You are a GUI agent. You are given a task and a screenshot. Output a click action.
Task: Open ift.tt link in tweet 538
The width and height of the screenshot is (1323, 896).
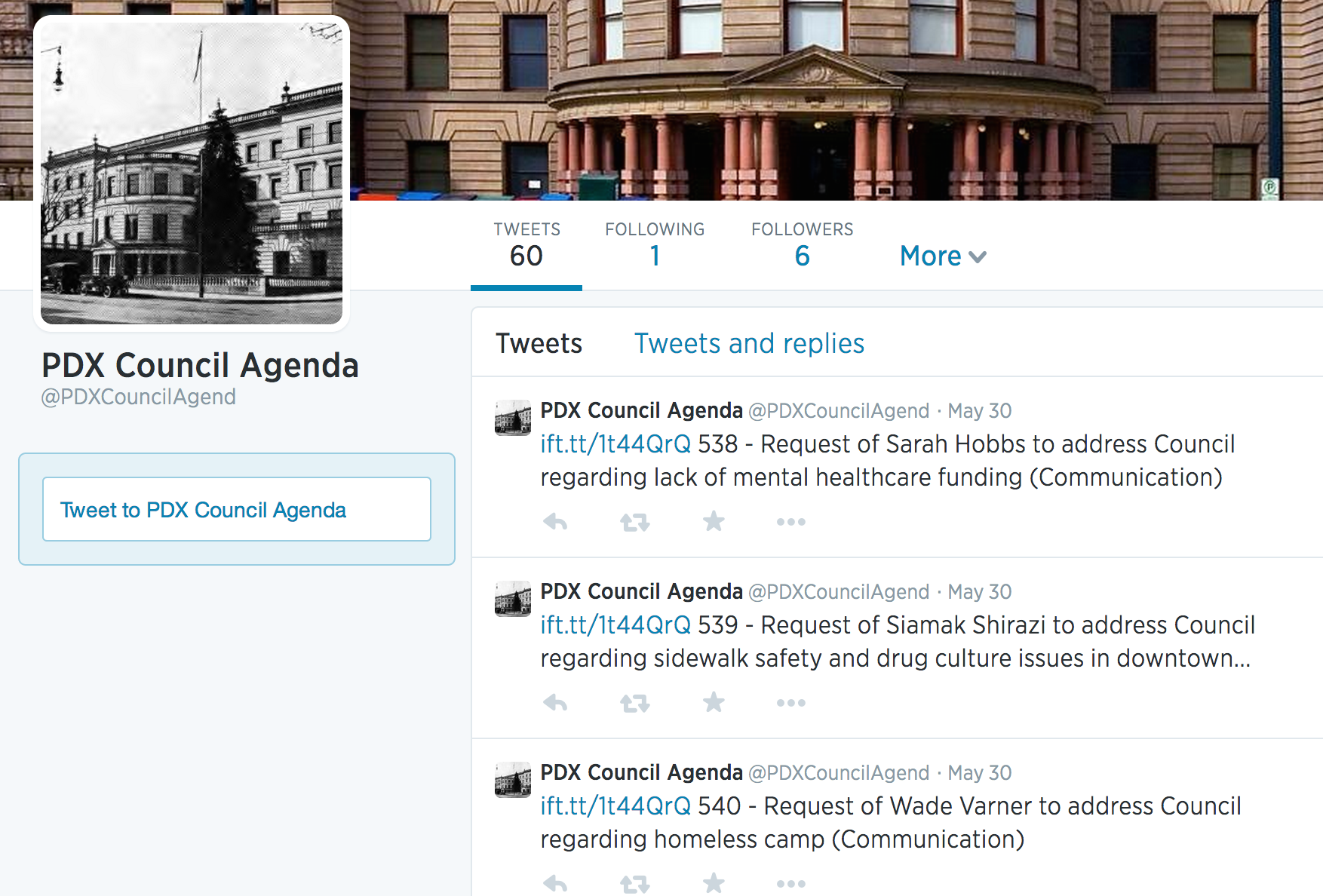click(x=615, y=444)
